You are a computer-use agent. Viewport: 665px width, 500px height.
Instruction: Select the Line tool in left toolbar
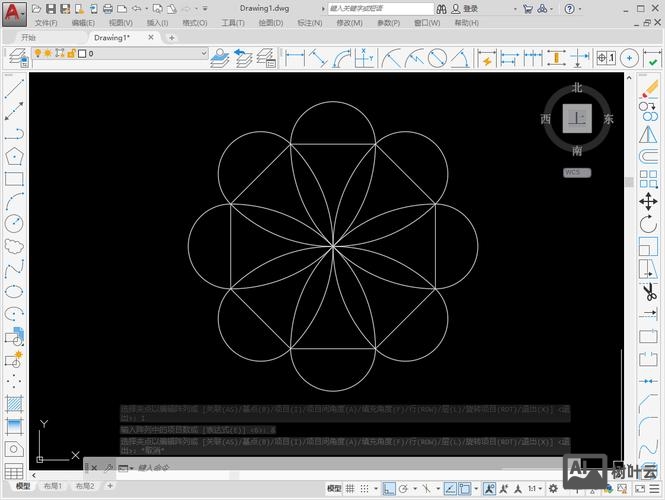14,88
